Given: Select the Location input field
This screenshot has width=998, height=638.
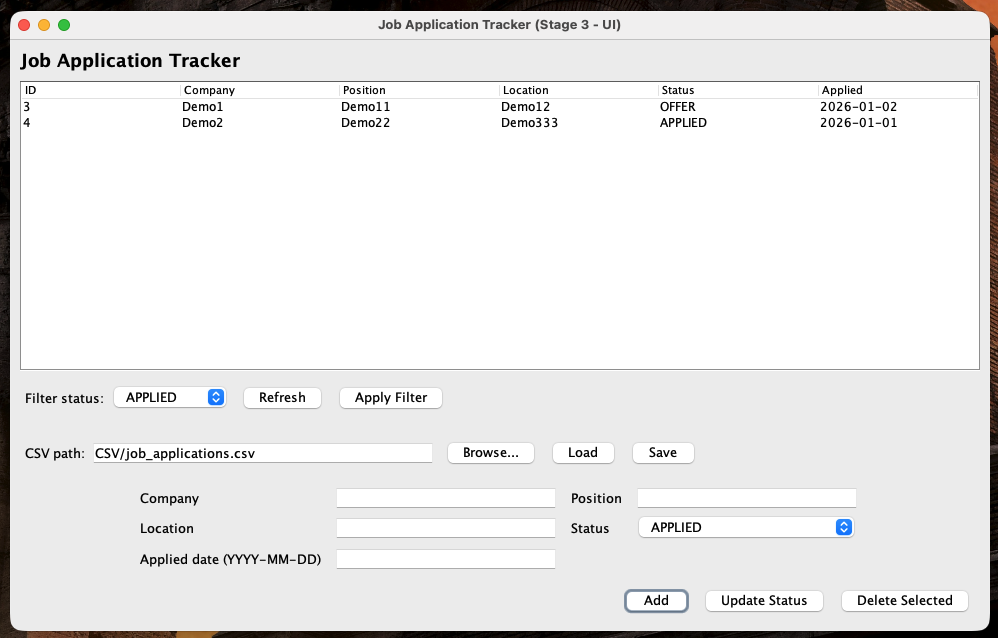Looking at the screenshot, I should click(445, 528).
